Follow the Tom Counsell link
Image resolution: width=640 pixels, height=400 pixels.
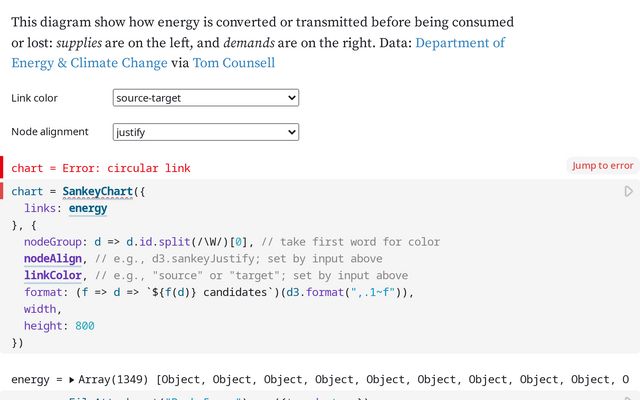[x=233, y=63]
